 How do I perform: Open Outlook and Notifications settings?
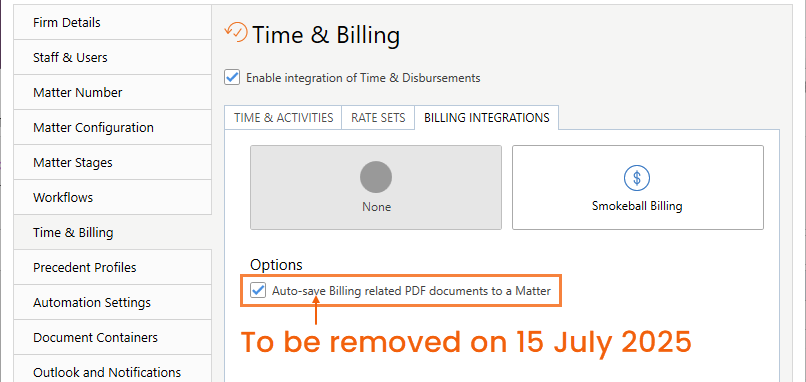(113, 369)
